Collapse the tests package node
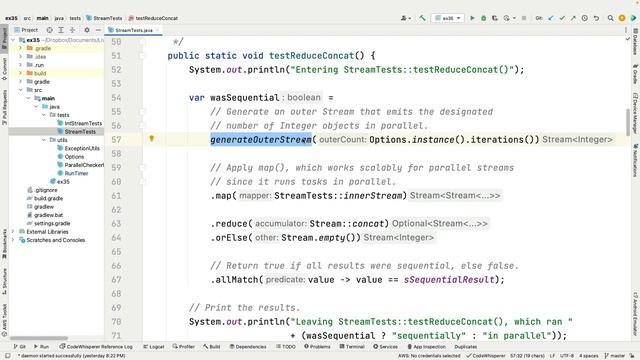The width and height of the screenshot is (640, 360). [x=44, y=115]
